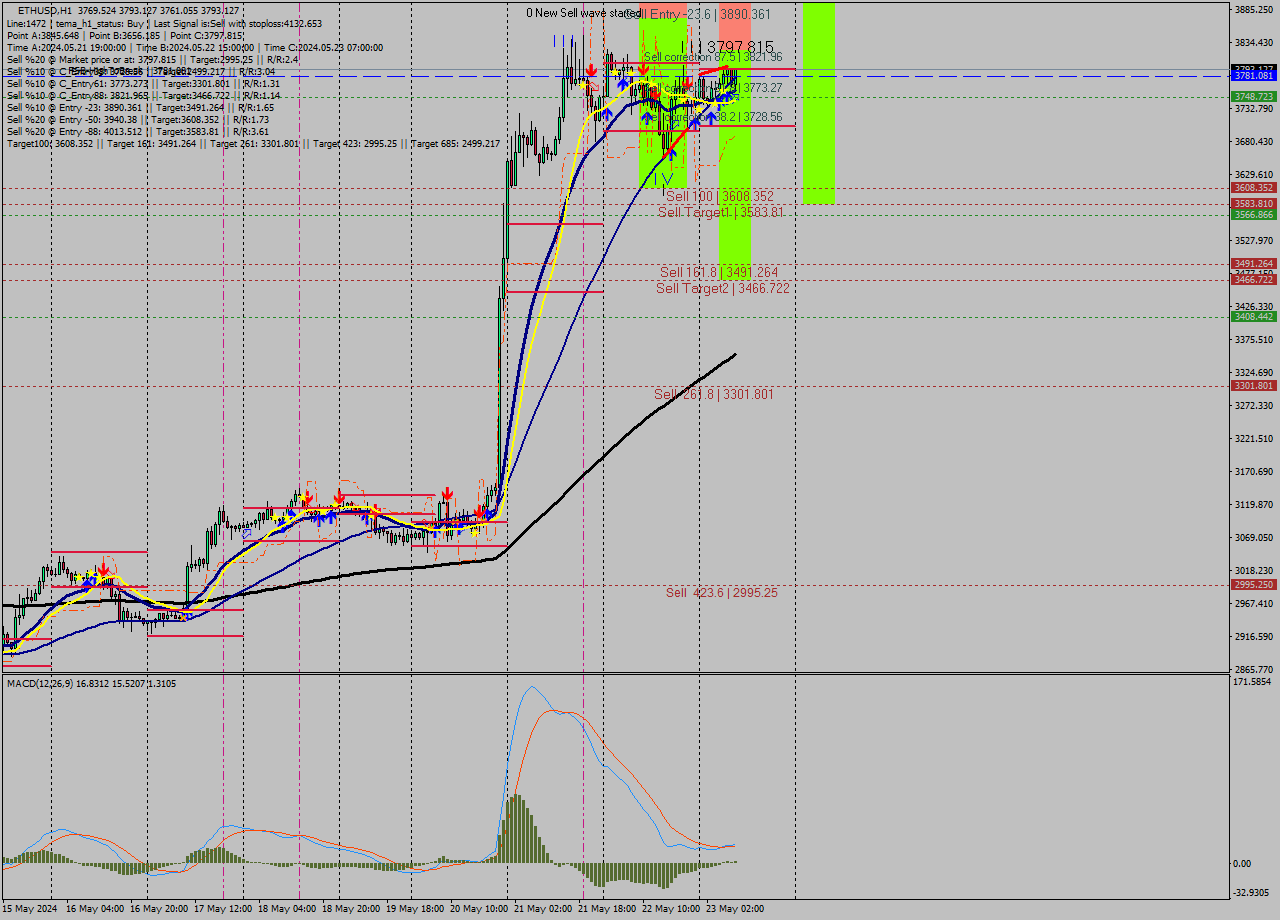Image resolution: width=1280 pixels, height=920 pixels.
Task: Select the ETHUSD,H1 chart title
Action: click(45, 9)
